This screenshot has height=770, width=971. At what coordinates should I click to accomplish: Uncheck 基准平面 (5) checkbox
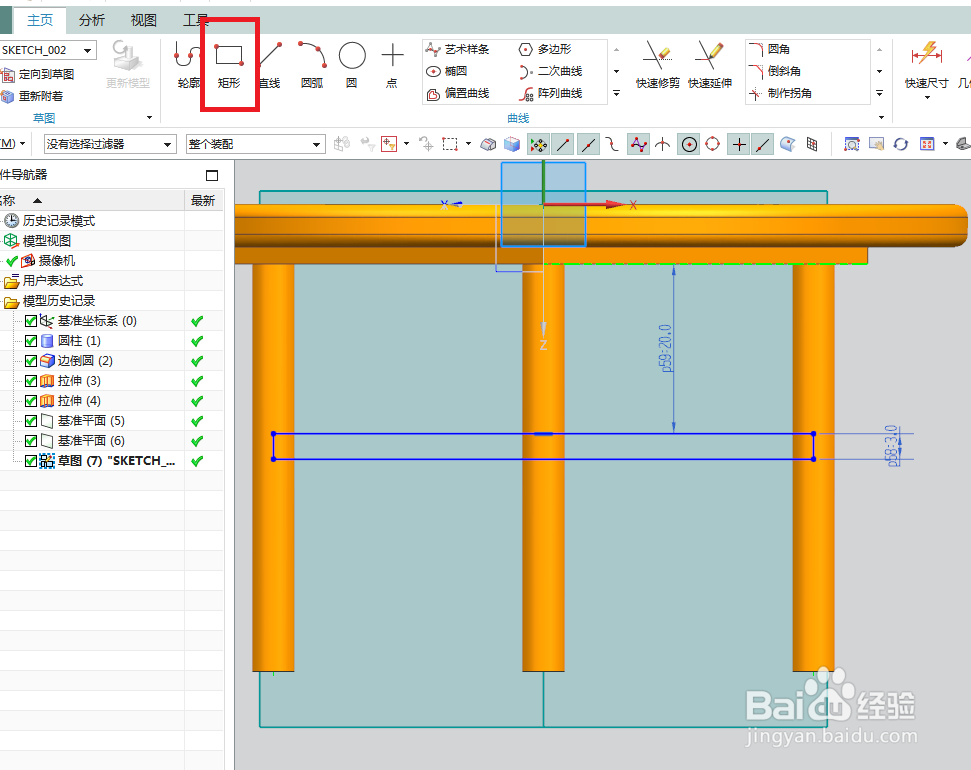click(x=31, y=421)
